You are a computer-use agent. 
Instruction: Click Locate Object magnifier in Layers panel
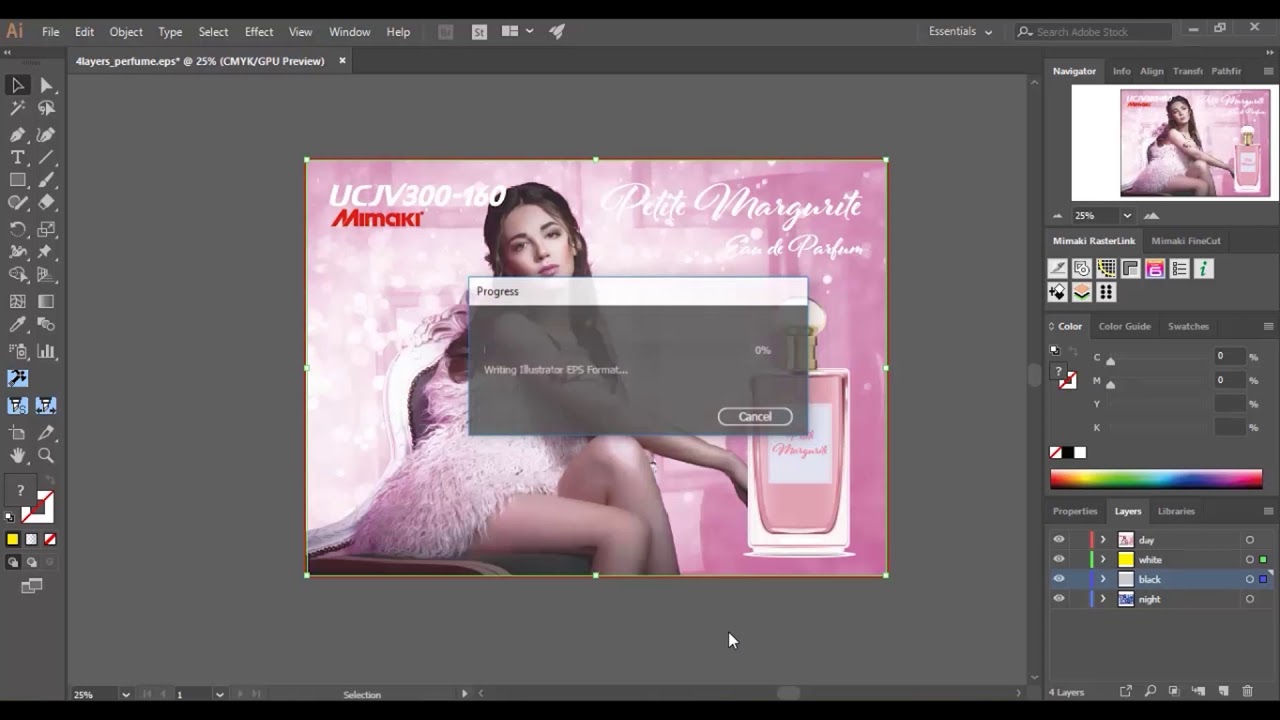[1150, 691]
